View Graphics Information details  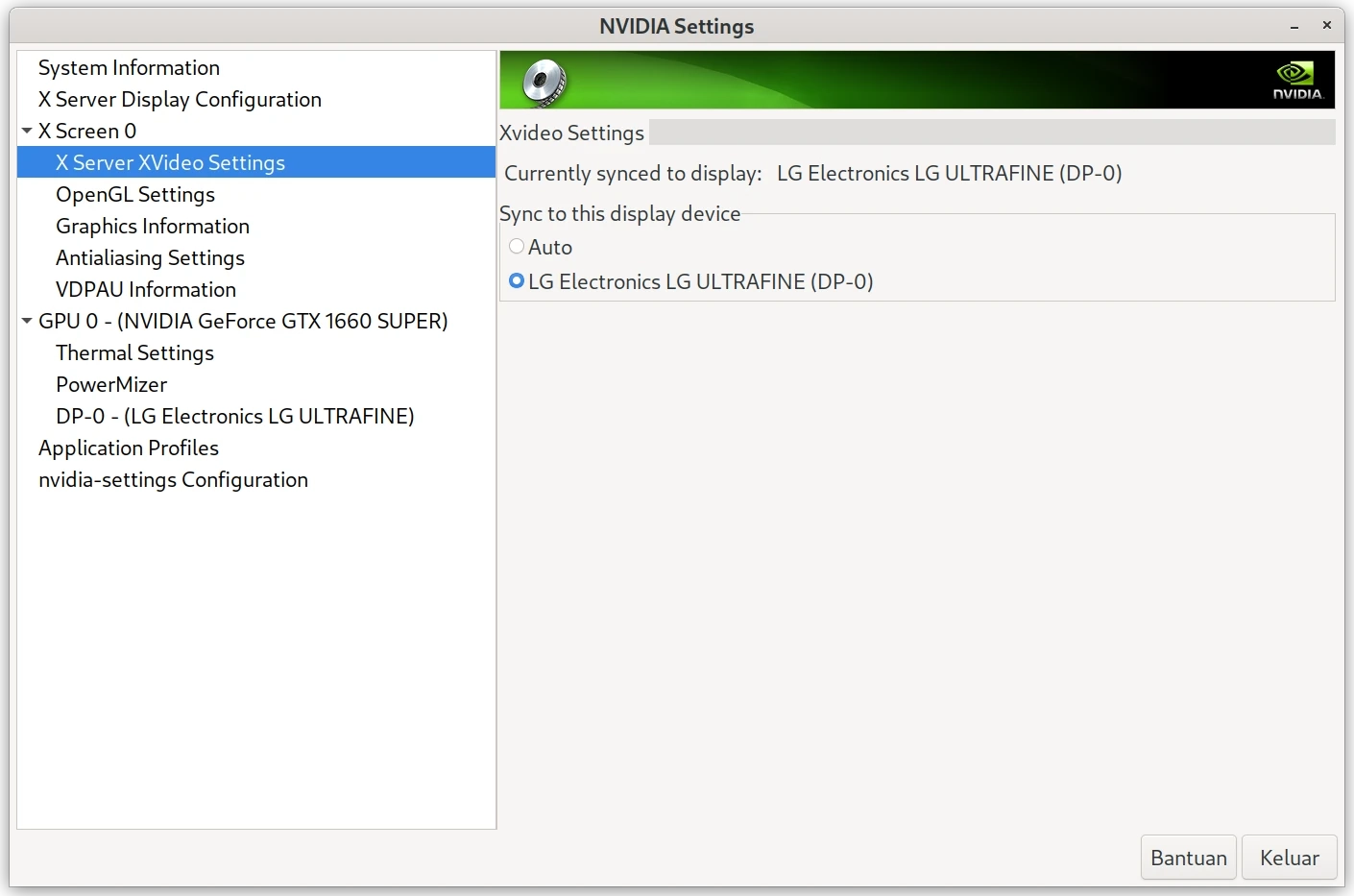pyautogui.click(x=153, y=226)
